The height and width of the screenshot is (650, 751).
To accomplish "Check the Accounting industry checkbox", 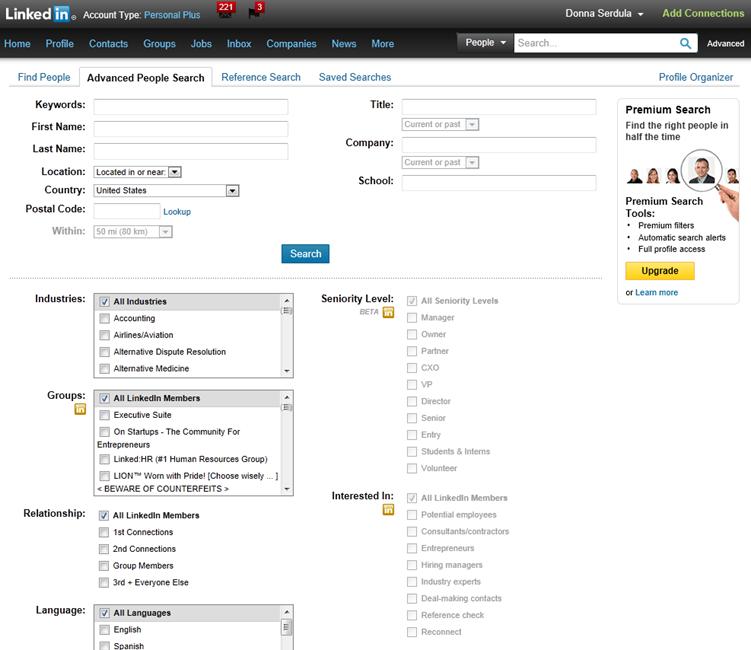I will coord(105,319).
